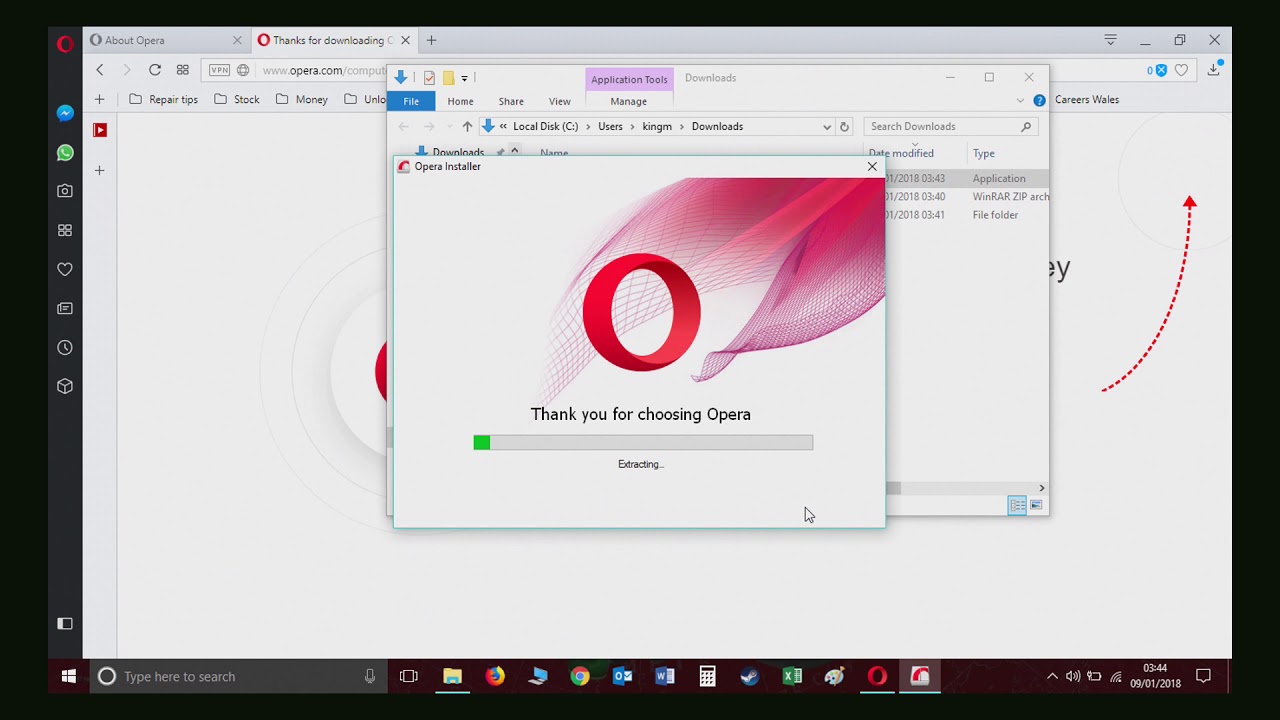
Task: Open the Careers Wales bookmark
Action: [x=1087, y=99]
